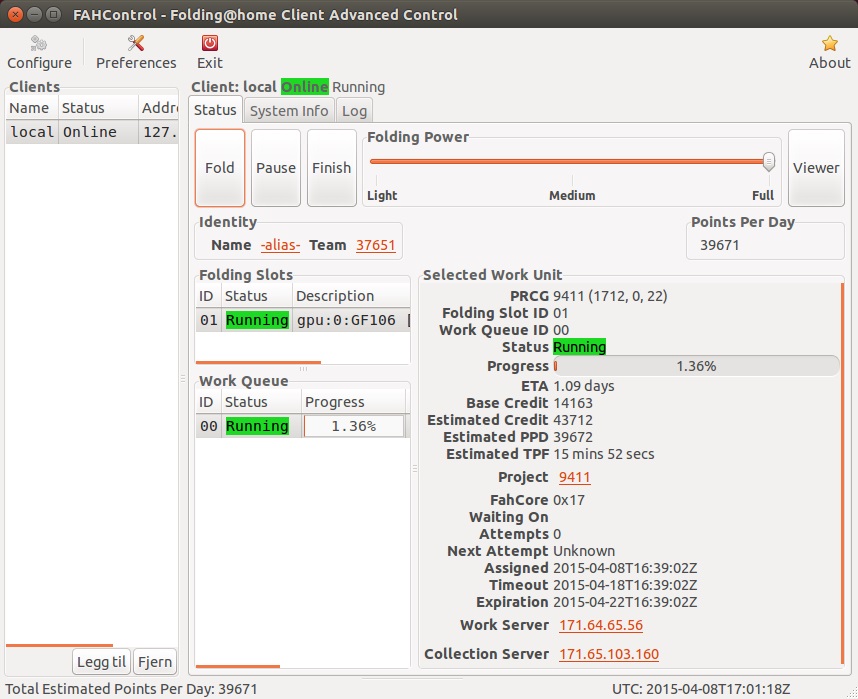Select work queue 00 row
858x699 pixels.
click(303, 426)
